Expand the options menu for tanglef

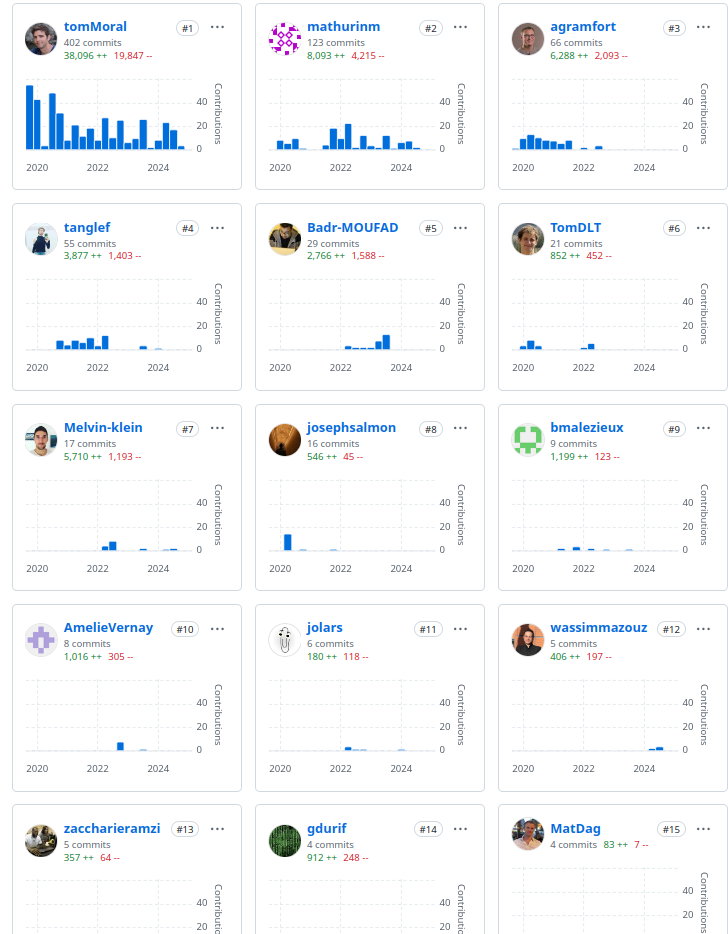pos(217,228)
